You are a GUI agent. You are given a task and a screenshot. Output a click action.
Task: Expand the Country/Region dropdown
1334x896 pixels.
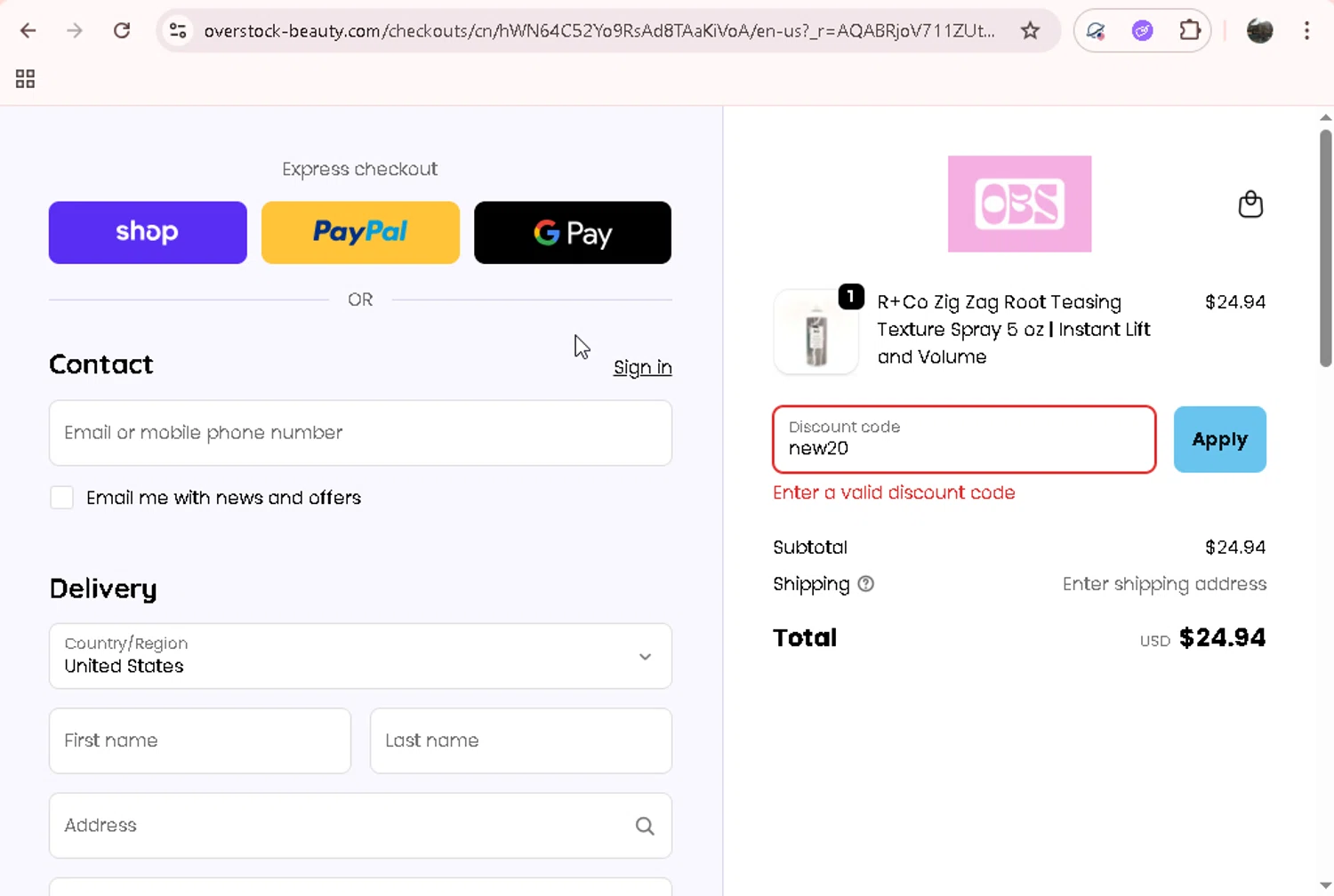[x=360, y=656]
